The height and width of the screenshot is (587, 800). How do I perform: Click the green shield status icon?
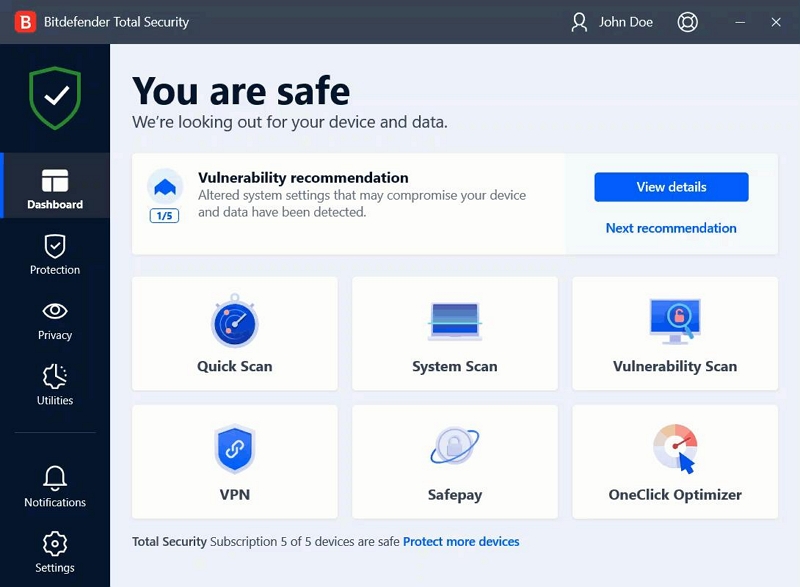click(55, 97)
